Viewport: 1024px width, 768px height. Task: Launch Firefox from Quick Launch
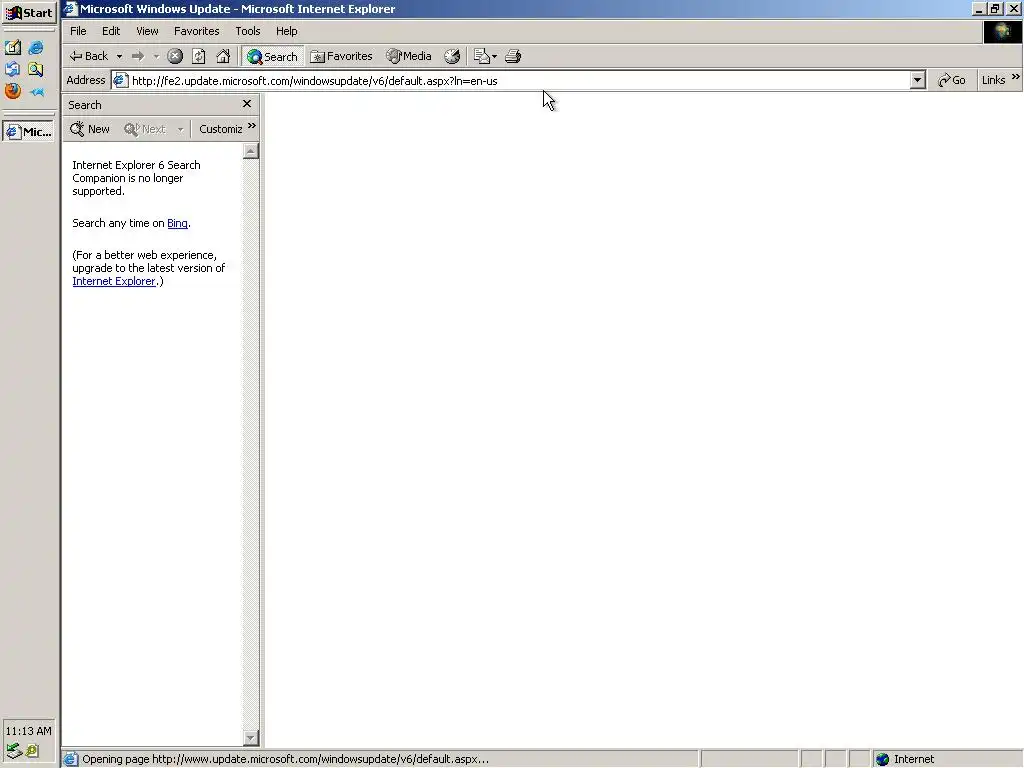(x=12, y=91)
